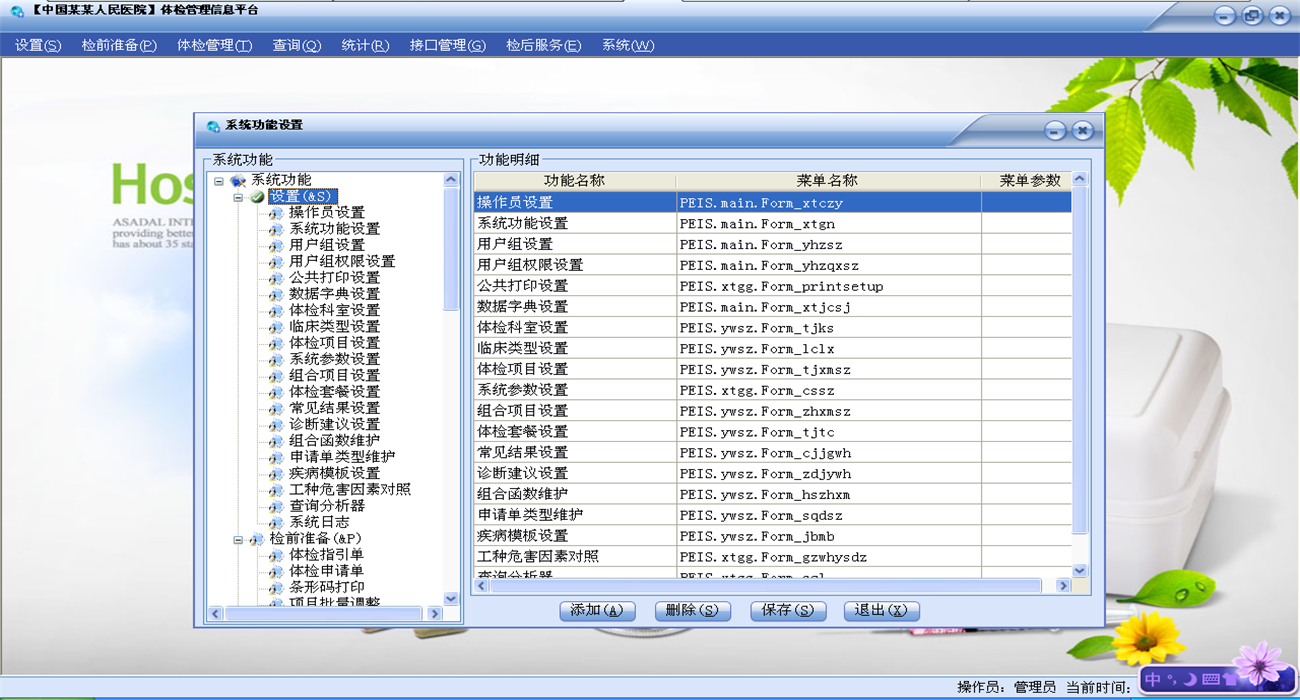Image resolution: width=1300 pixels, height=700 pixels.
Task: Click the icon beside 系统日志 tree node
Action: click(276, 522)
